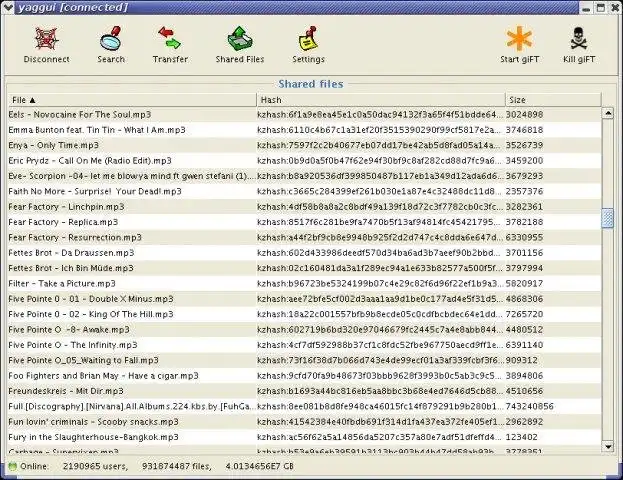Click the 2190965 users status text
The width and height of the screenshot is (623, 480).
(95, 466)
